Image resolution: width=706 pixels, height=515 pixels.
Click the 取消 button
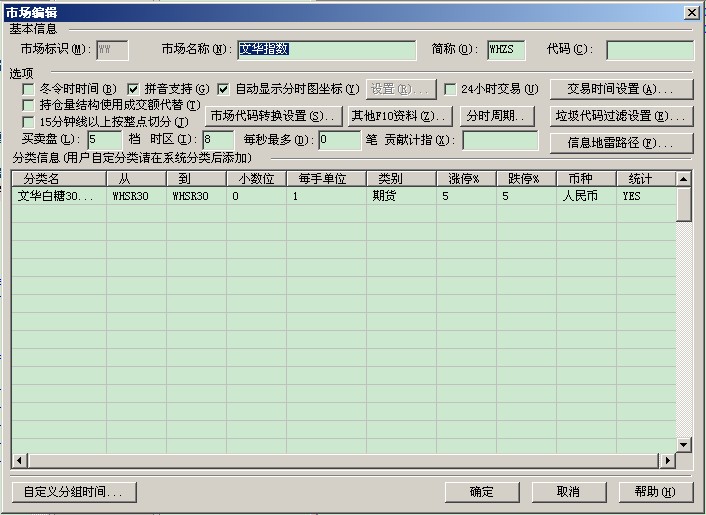pyautogui.click(x=568, y=492)
